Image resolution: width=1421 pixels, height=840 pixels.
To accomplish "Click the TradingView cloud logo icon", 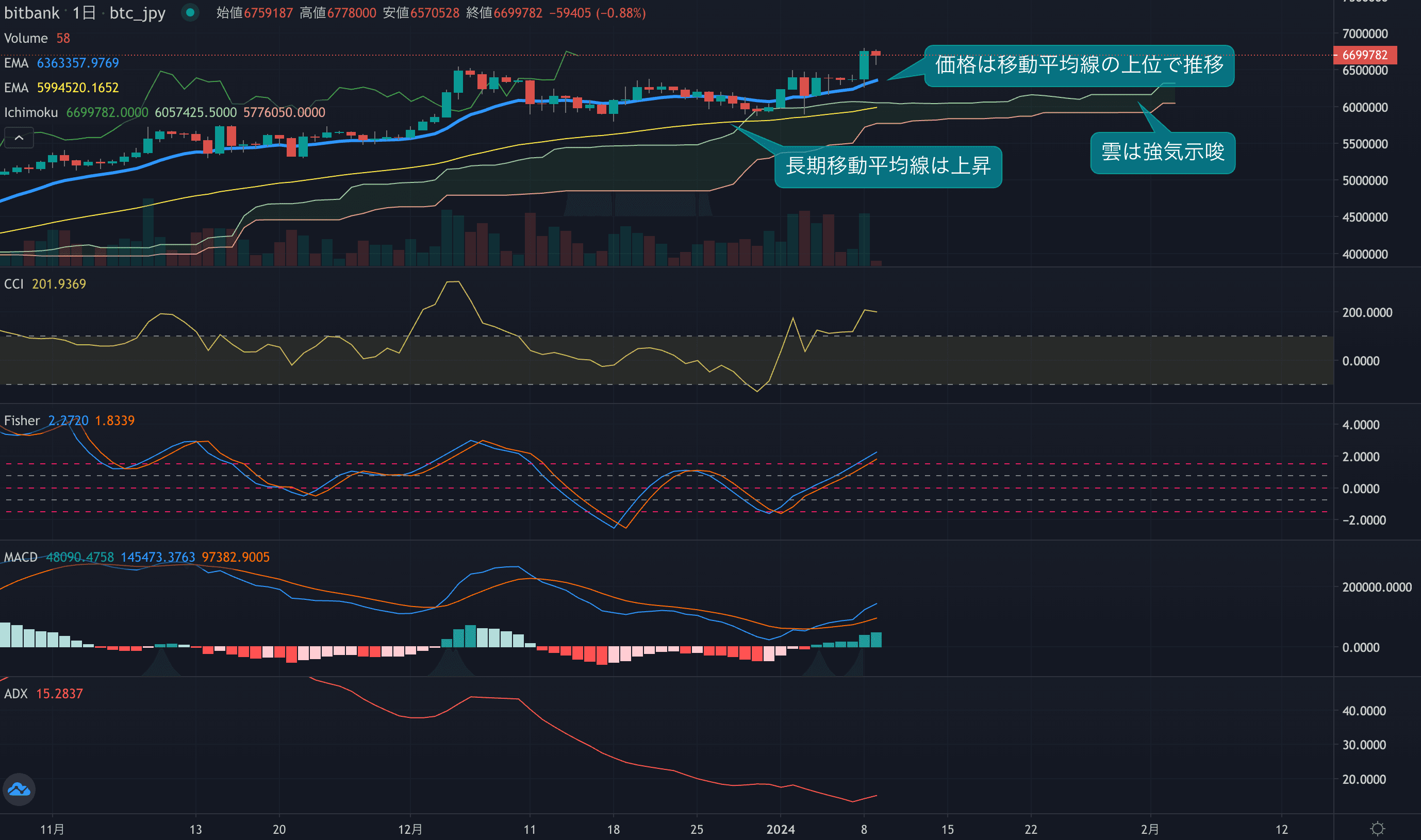I will (x=19, y=789).
